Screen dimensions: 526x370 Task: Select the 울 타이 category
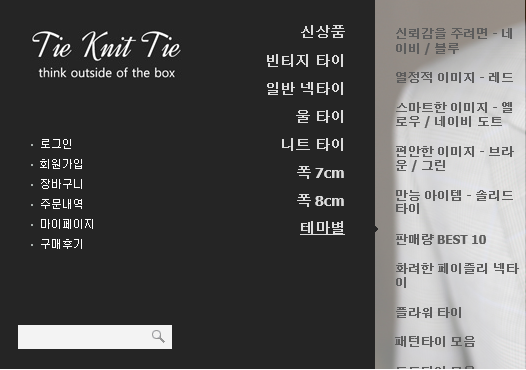click(x=320, y=117)
